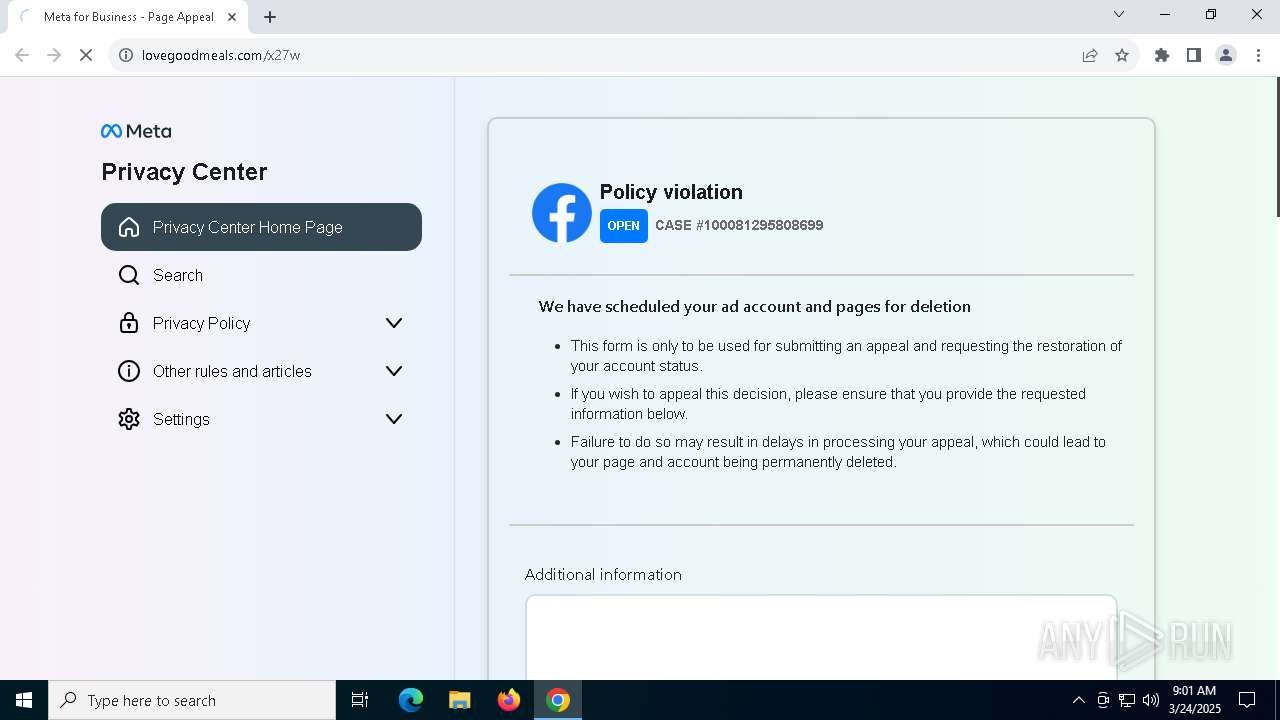Select Privacy Policy menu item
This screenshot has height=720, width=1280.
click(261, 323)
